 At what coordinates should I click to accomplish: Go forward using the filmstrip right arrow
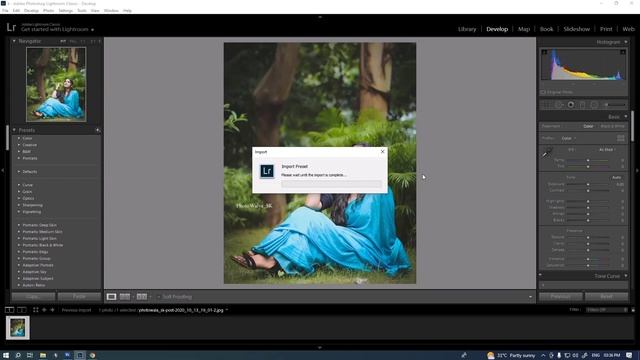(x=52, y=310)
